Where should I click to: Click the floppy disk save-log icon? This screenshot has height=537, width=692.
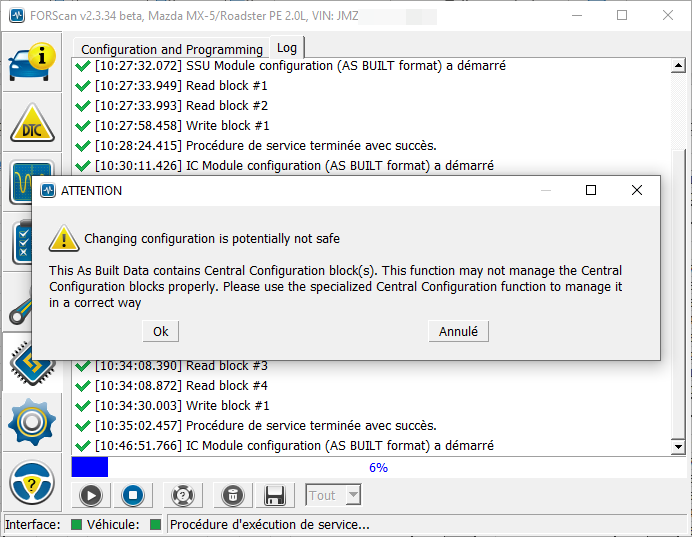pos(275,495)
